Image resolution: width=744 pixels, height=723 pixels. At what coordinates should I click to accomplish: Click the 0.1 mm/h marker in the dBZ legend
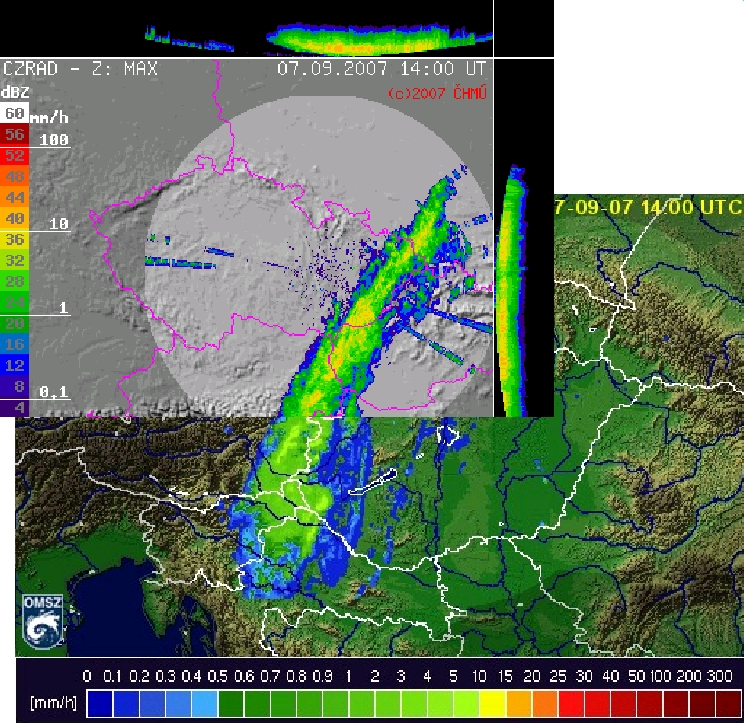click(54, 391)
